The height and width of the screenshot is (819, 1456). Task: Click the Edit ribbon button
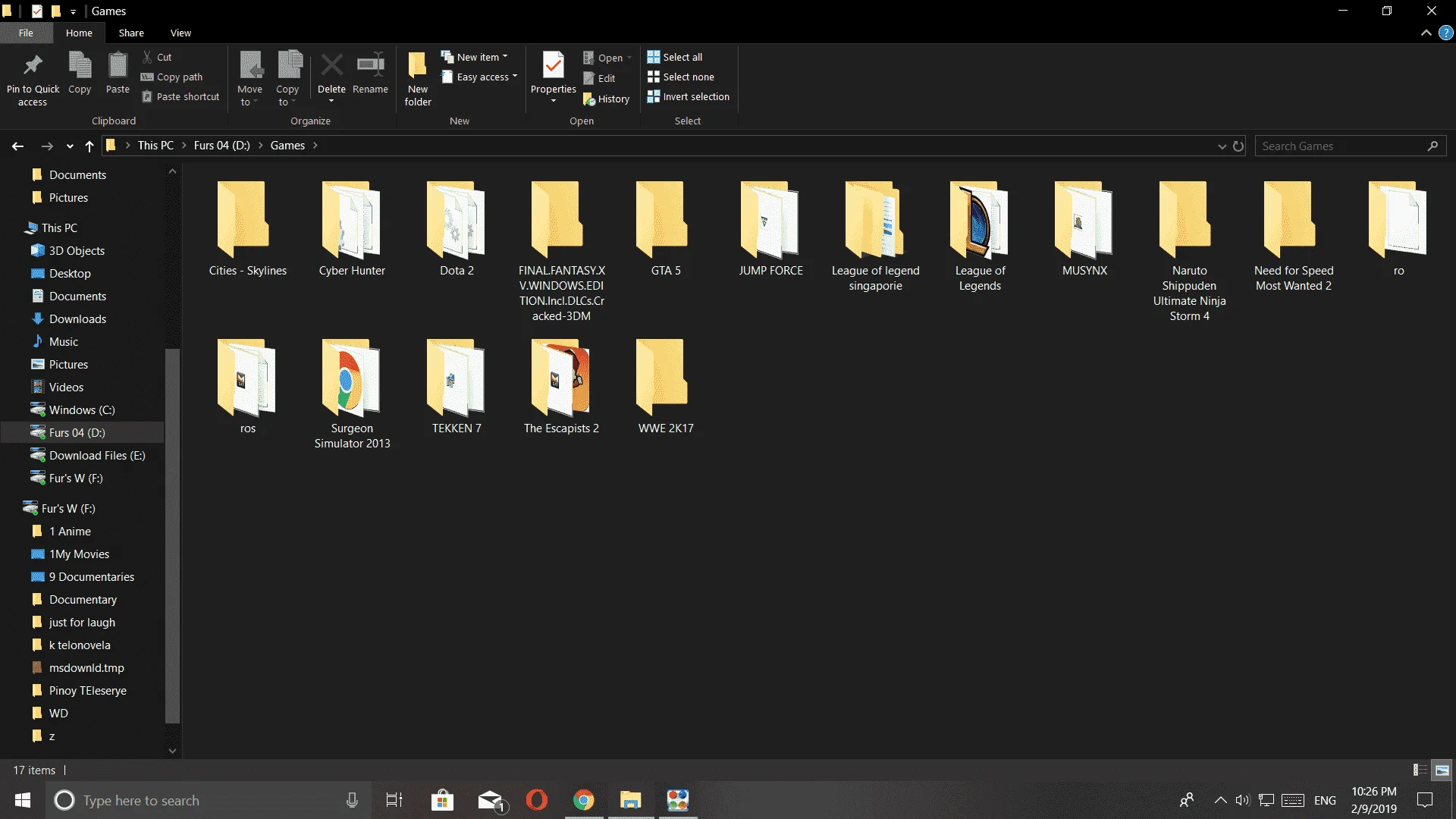[x=599, y=78]
